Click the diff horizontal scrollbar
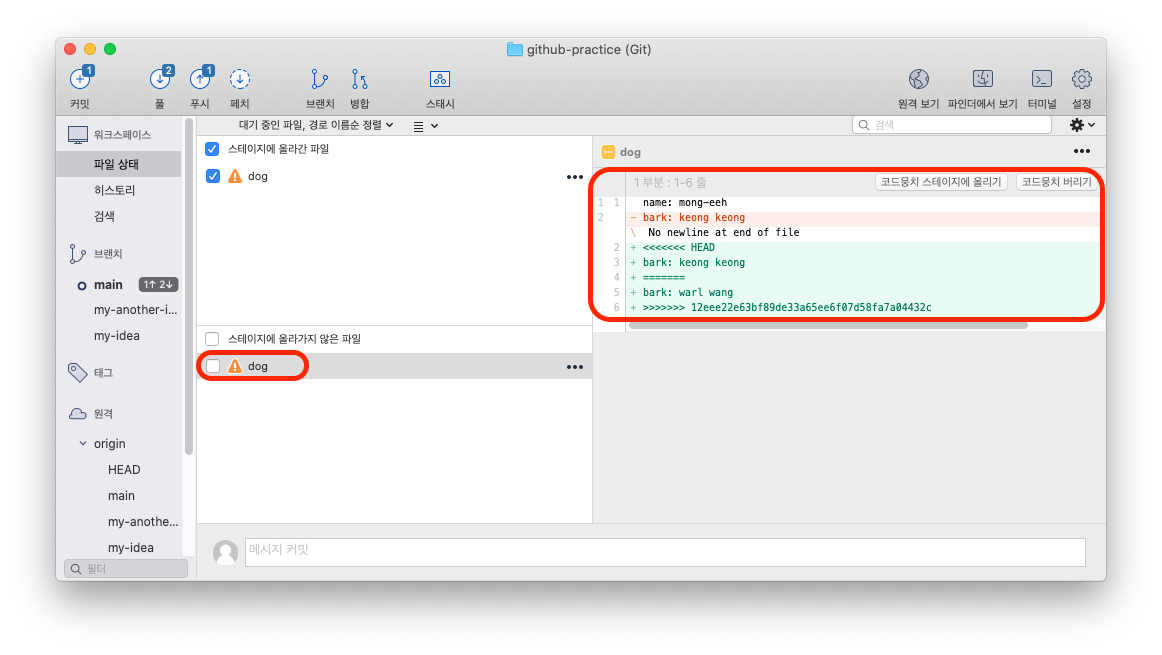 828,325
